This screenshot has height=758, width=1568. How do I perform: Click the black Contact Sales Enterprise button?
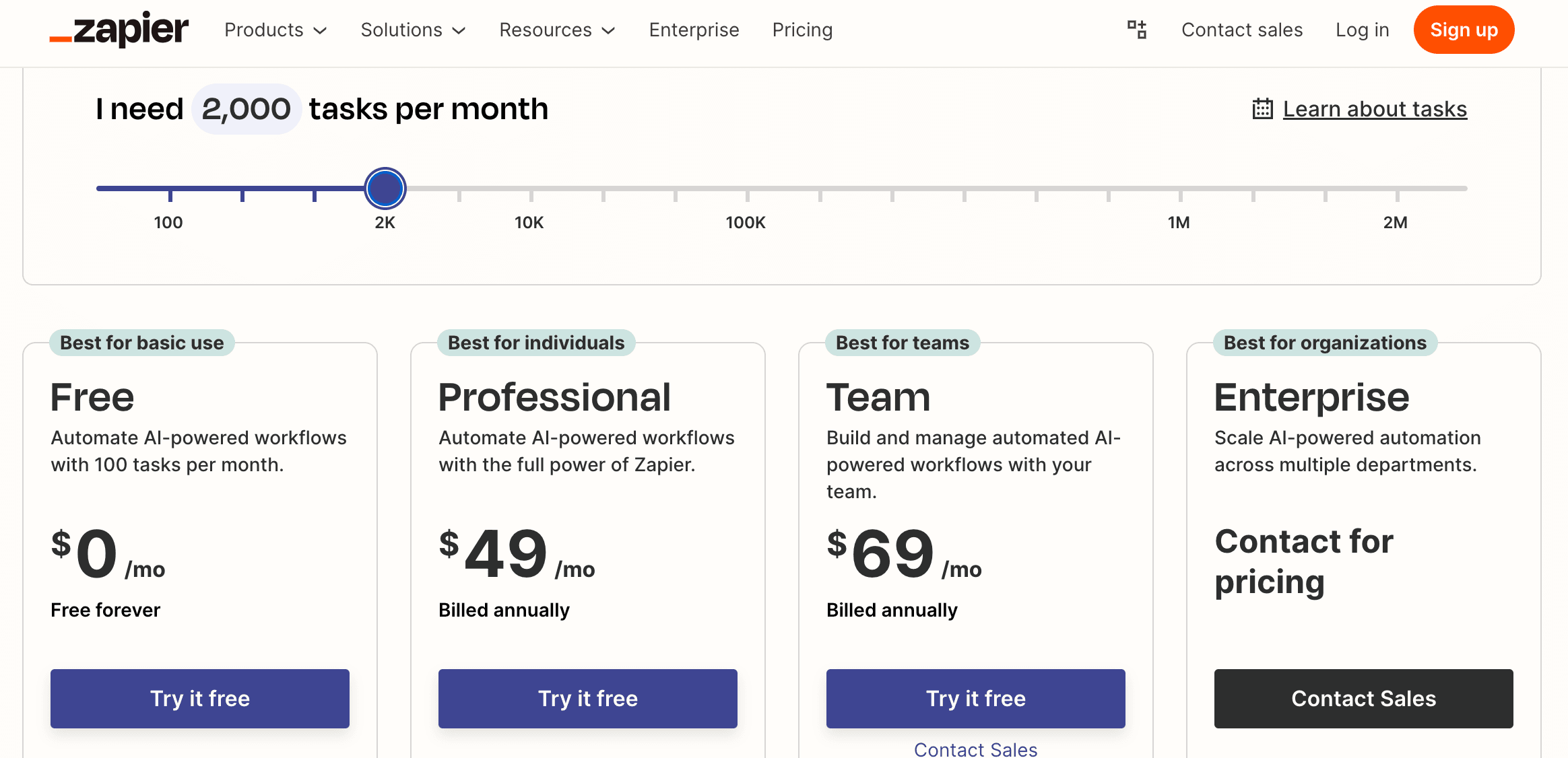pos(1364,698)
